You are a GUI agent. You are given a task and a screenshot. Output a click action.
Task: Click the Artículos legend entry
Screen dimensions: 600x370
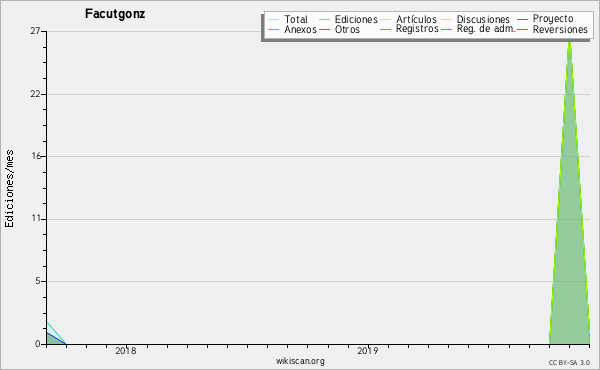[409, 19]
